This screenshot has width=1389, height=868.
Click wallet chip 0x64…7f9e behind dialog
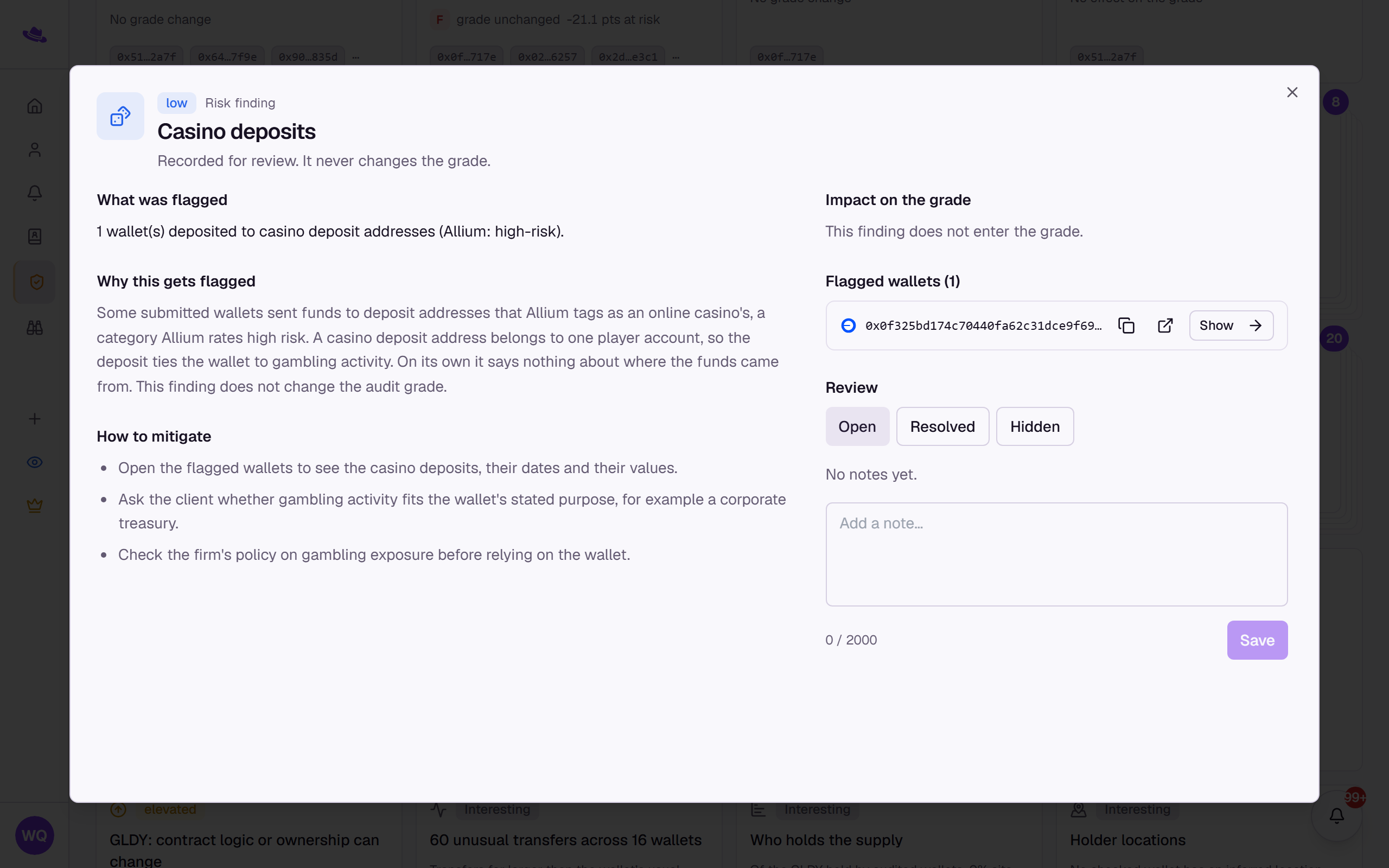tap(227, 57)
